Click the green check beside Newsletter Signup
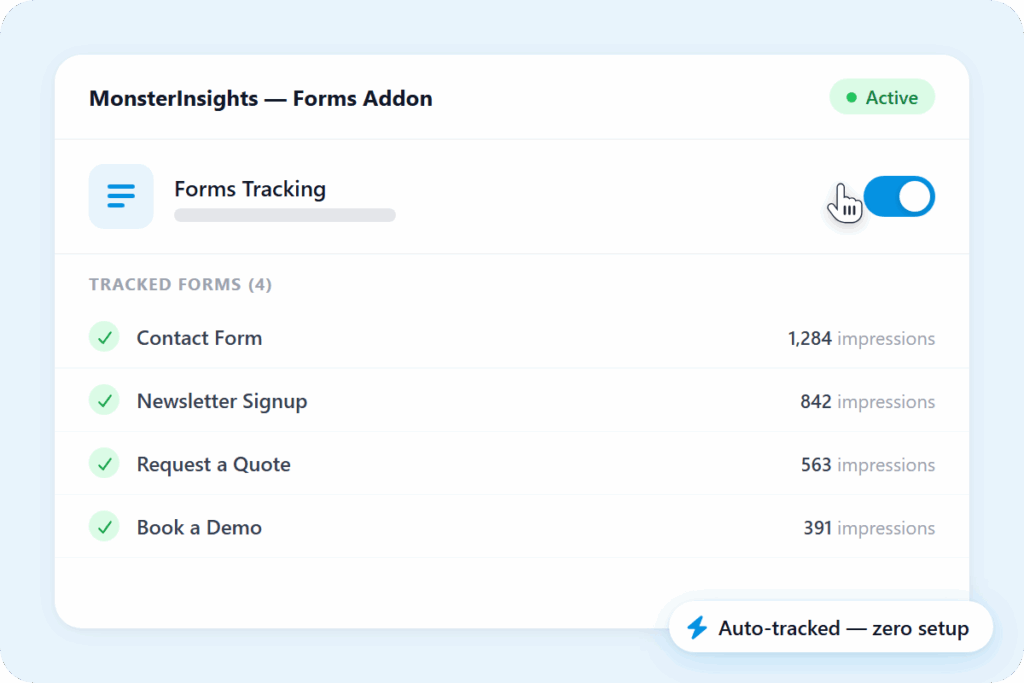 (x=104, y=400)
